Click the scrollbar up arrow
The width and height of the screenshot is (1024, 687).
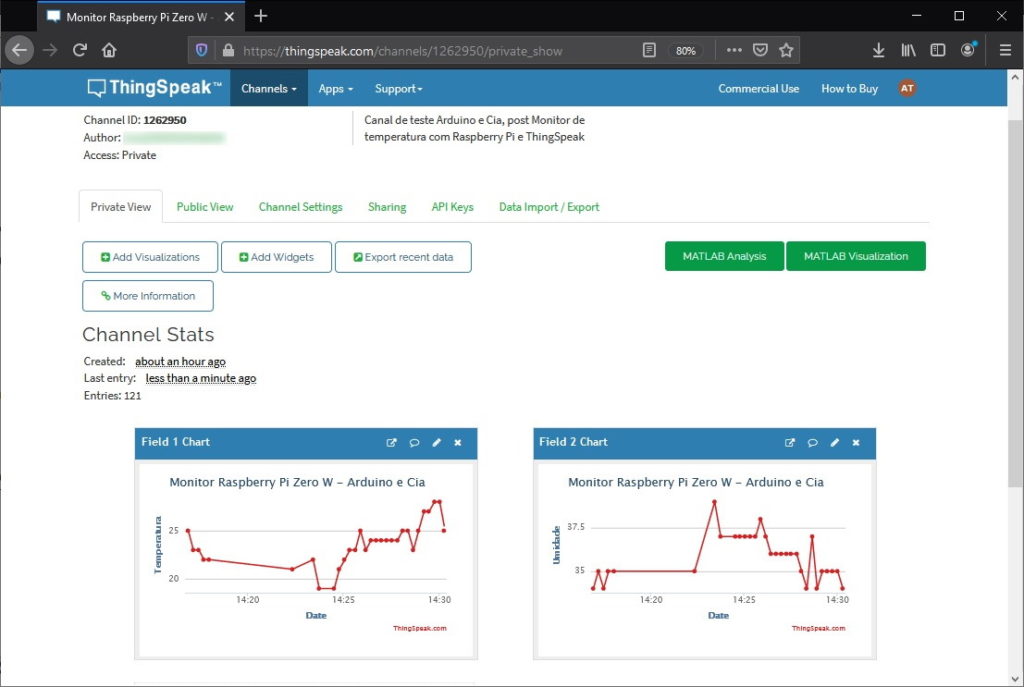pos(1015,76)
